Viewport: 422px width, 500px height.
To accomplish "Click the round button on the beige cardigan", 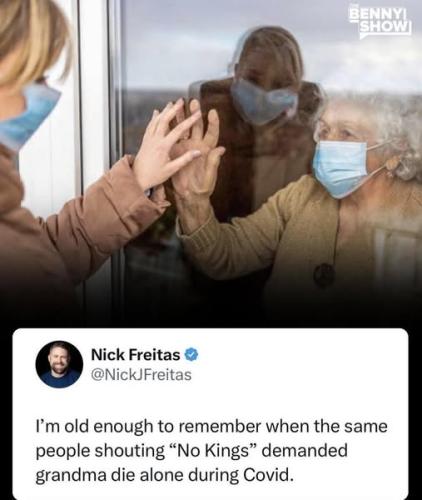I will click(x=324, y=275).
